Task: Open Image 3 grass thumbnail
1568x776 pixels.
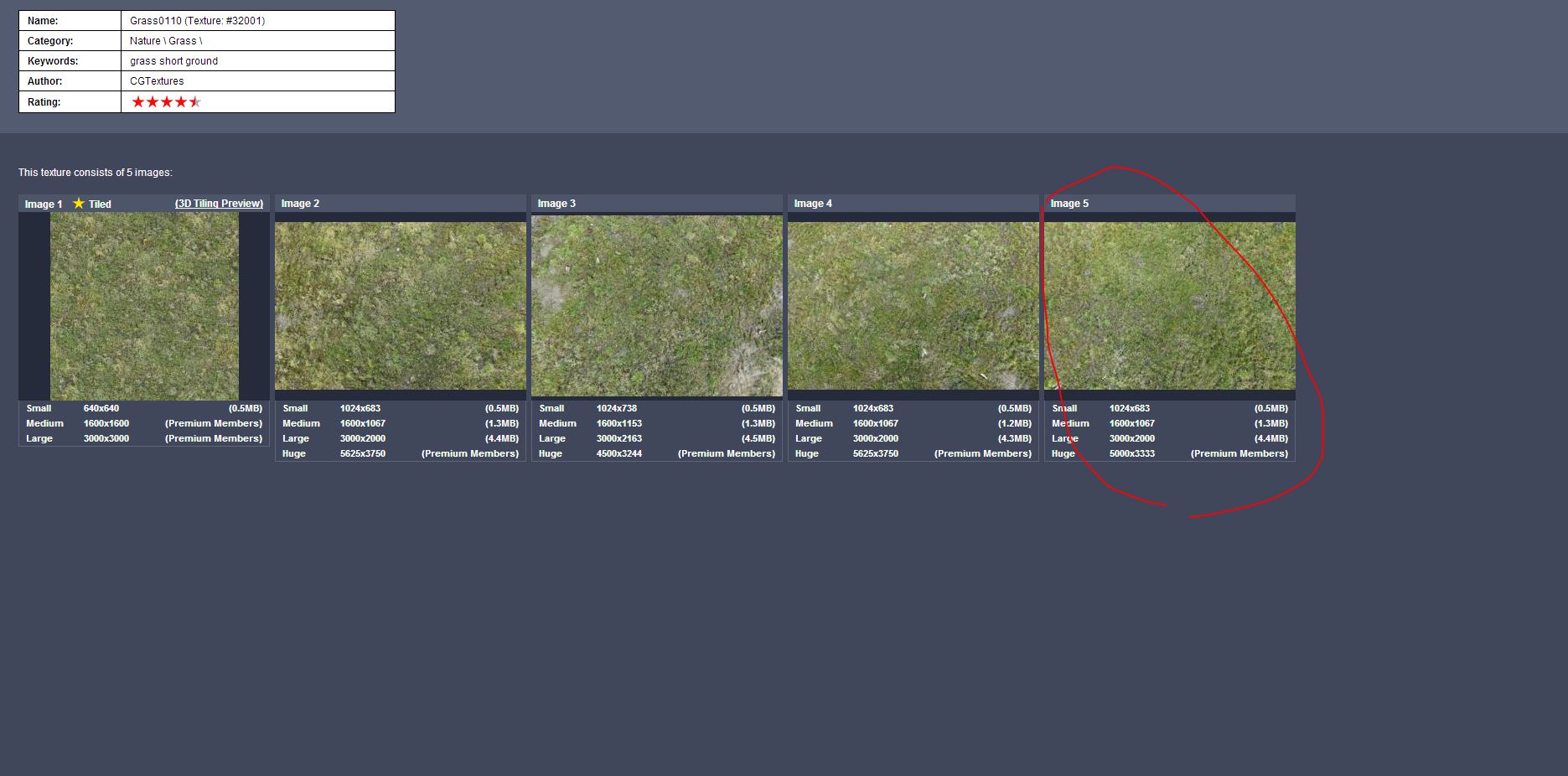Action: pyautogui.click(x=657, y=306)
